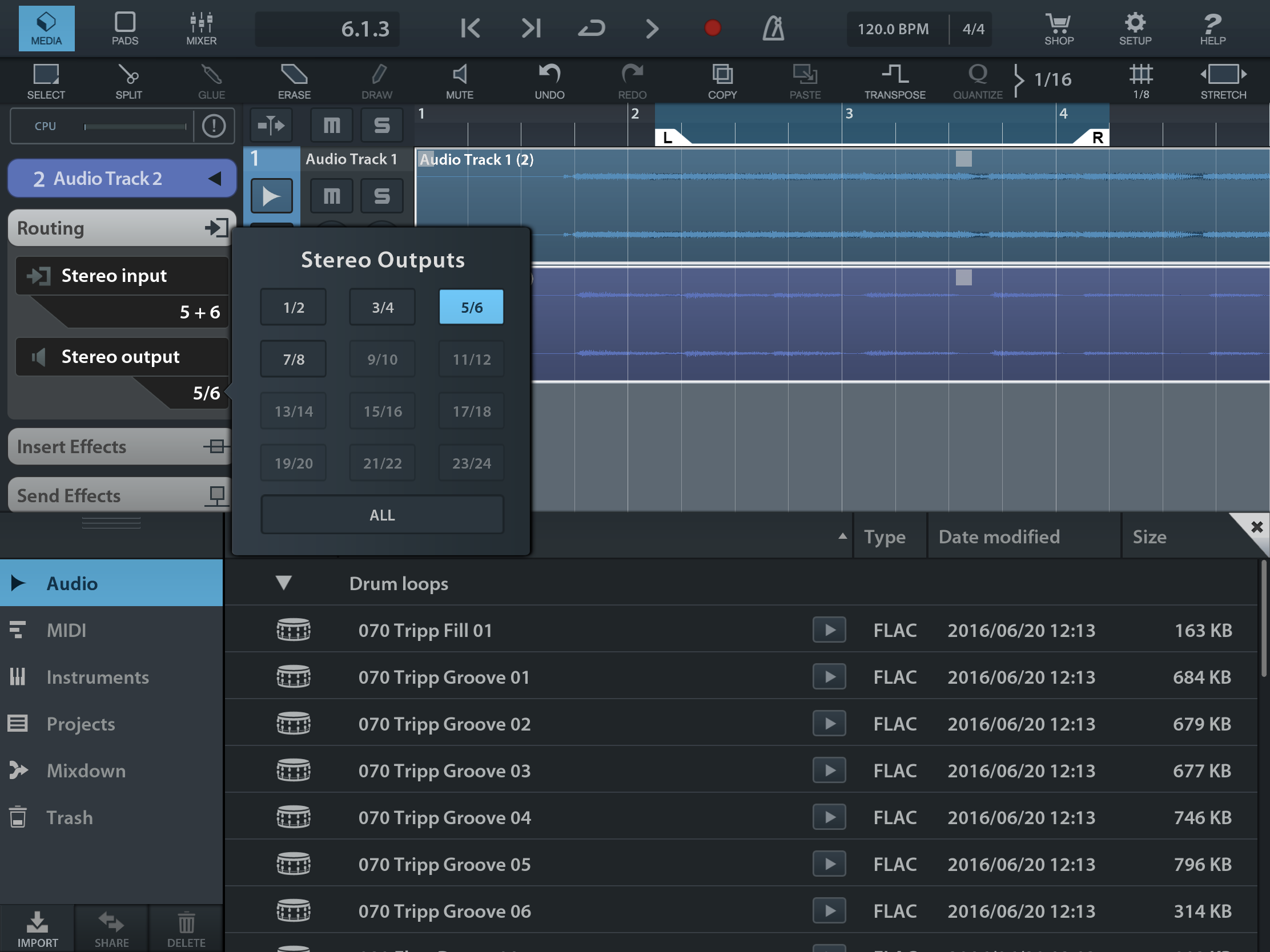This screenshot has width=1270, height=952.
Task: Collapse the Drum loops folder
Action: coord(284,583)
